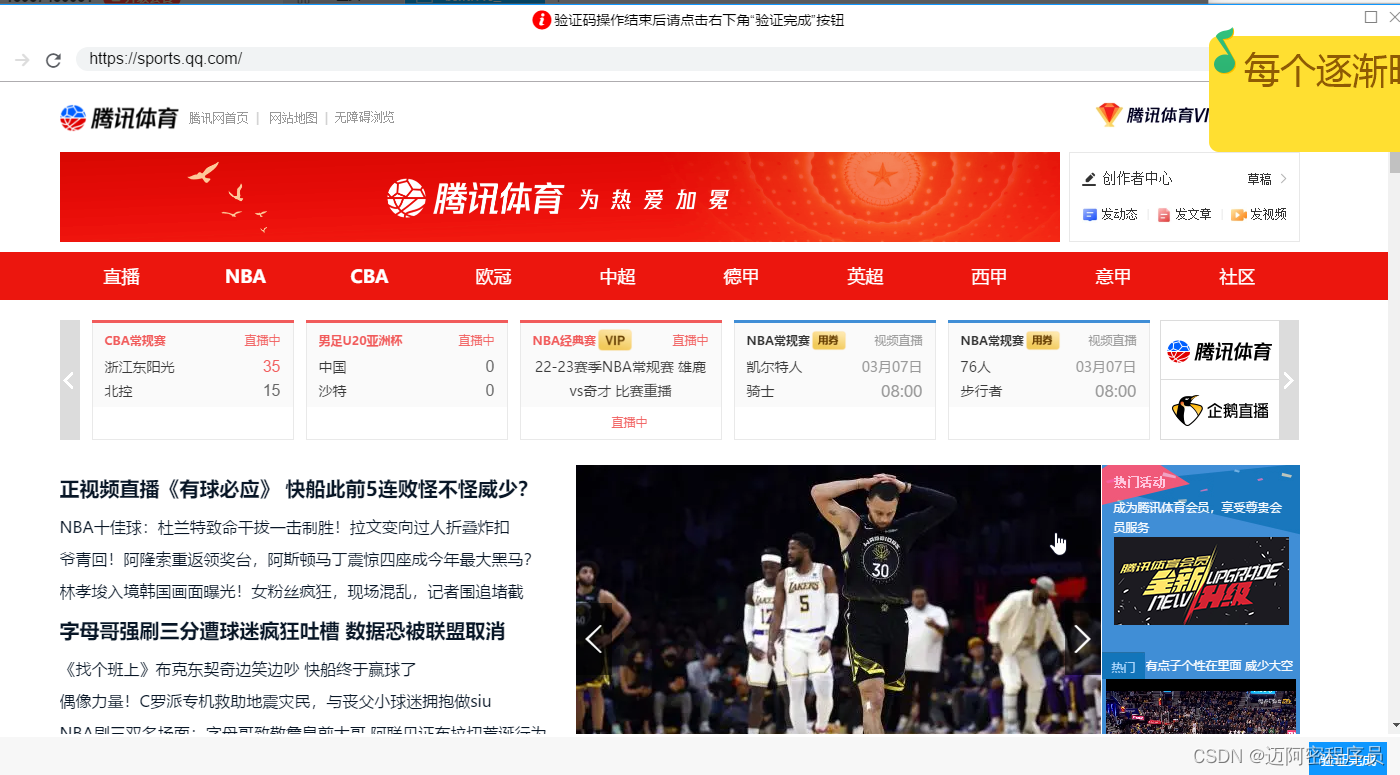Open the 西甲 navigation tab

tap(989, 277)
